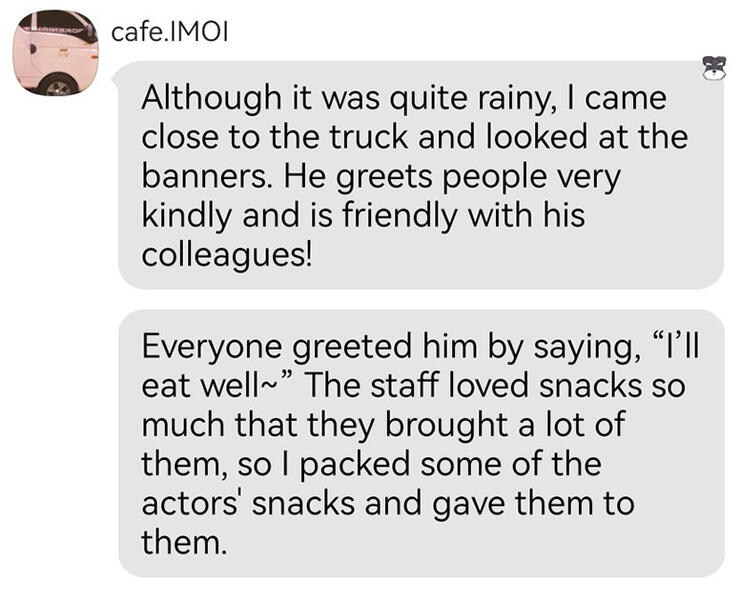Click the schnauzer dog sticker icon
Viewport: 741px width, 599px height.
713,68
